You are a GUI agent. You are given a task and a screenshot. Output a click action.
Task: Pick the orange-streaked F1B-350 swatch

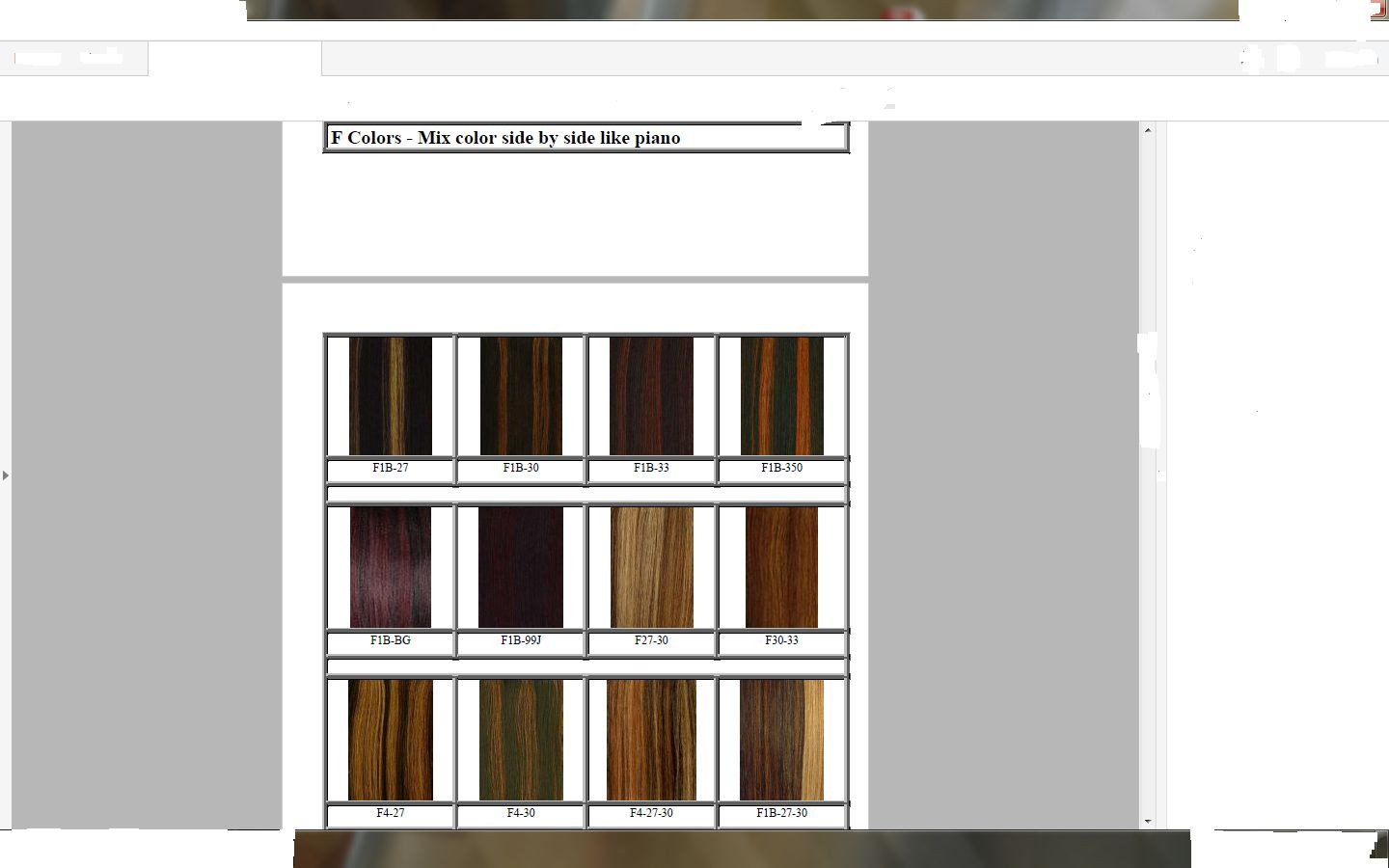782,395
